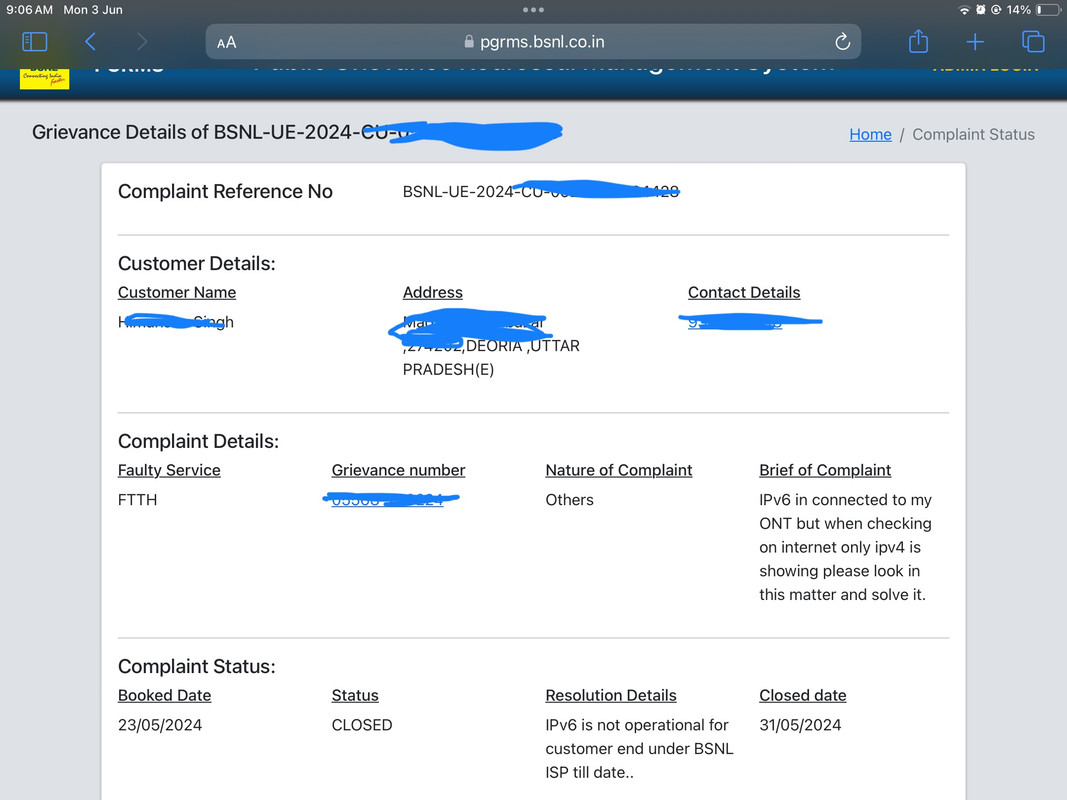Show the Safari sidebar panel
Viewport: 1067px width, 800px height.
[x=35, y=42]
